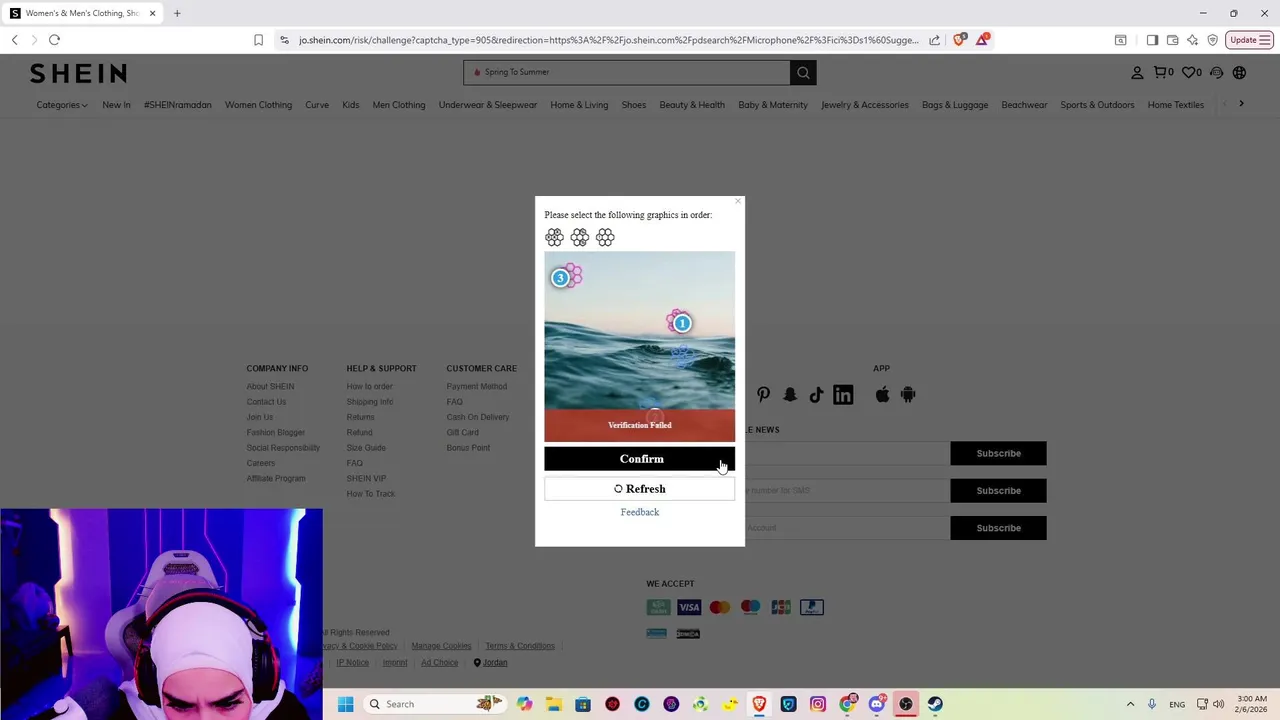1280x720 pixels.
Task: Open the Terms & Conditions link
Action: [x=520, y=646]
